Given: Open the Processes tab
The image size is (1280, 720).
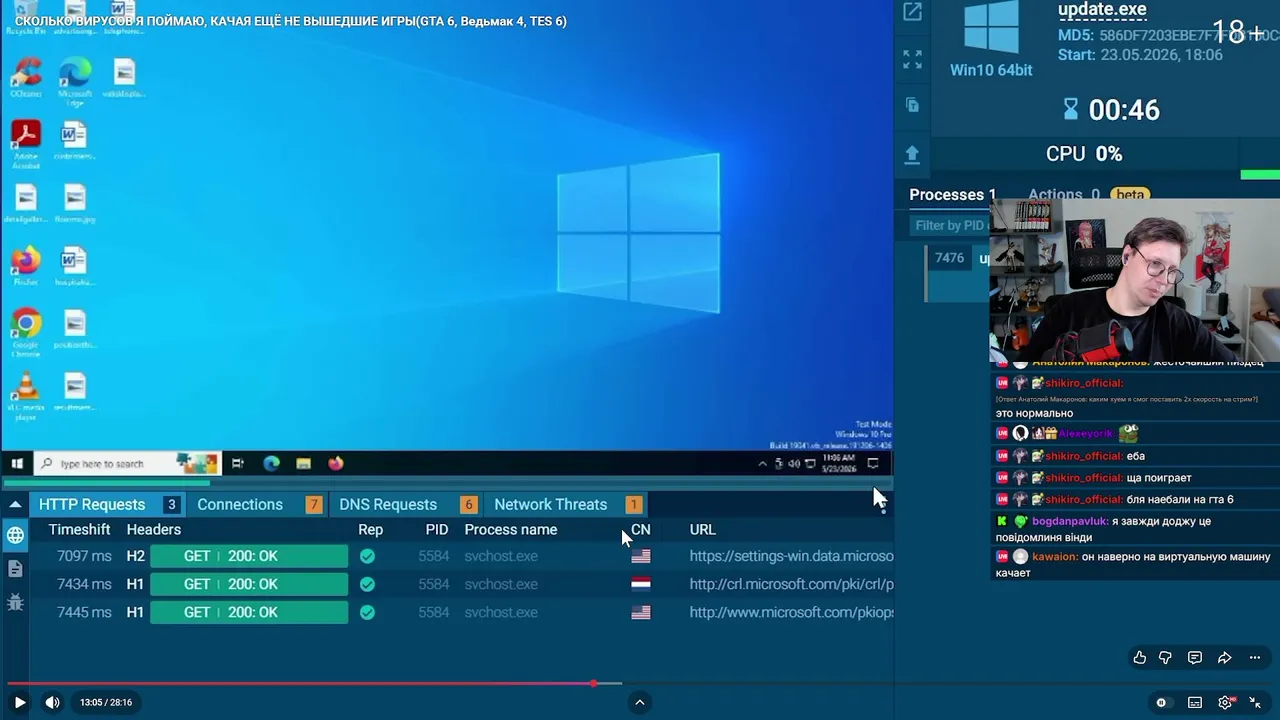Looking at the screenshot, I should point(953,195).
